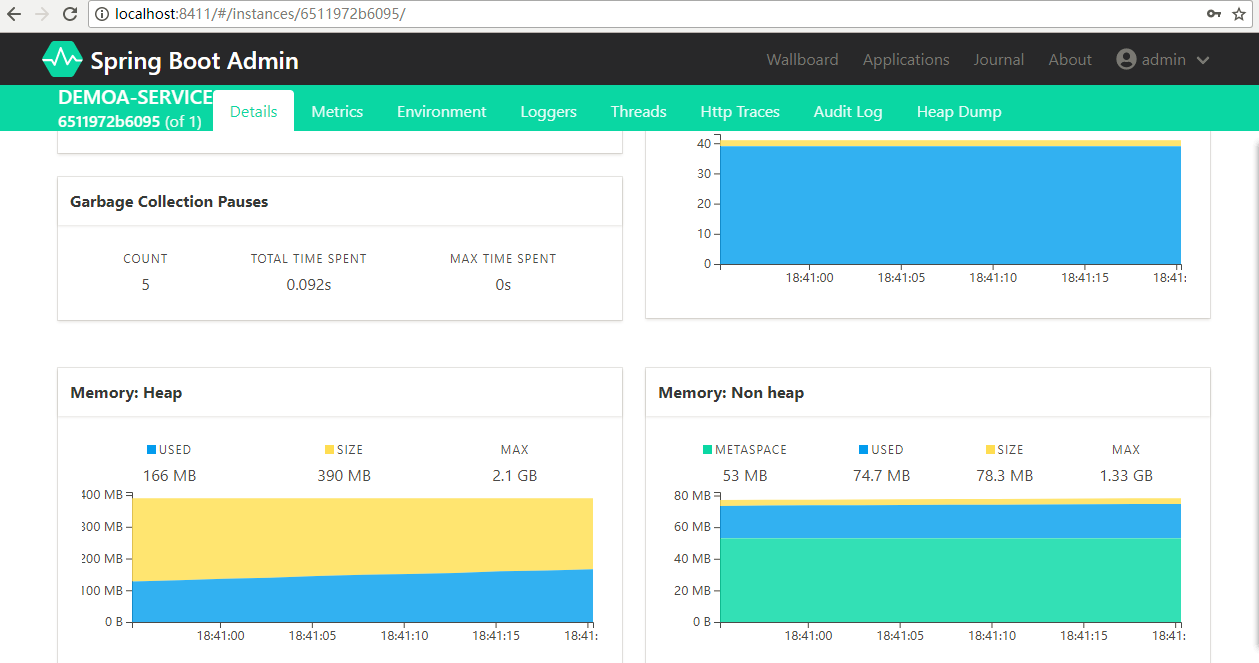The image size is (1259, 663).
Task: Open the Http Traces tab
Action: pos(740,111)
